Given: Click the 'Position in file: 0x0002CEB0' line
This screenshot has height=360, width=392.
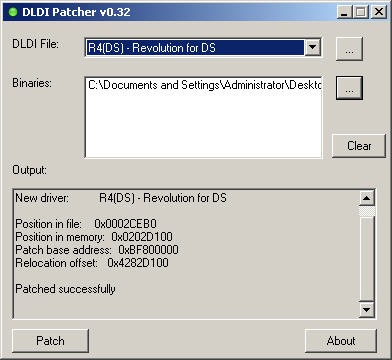Looking at the screenshot, I should (86, 224).
